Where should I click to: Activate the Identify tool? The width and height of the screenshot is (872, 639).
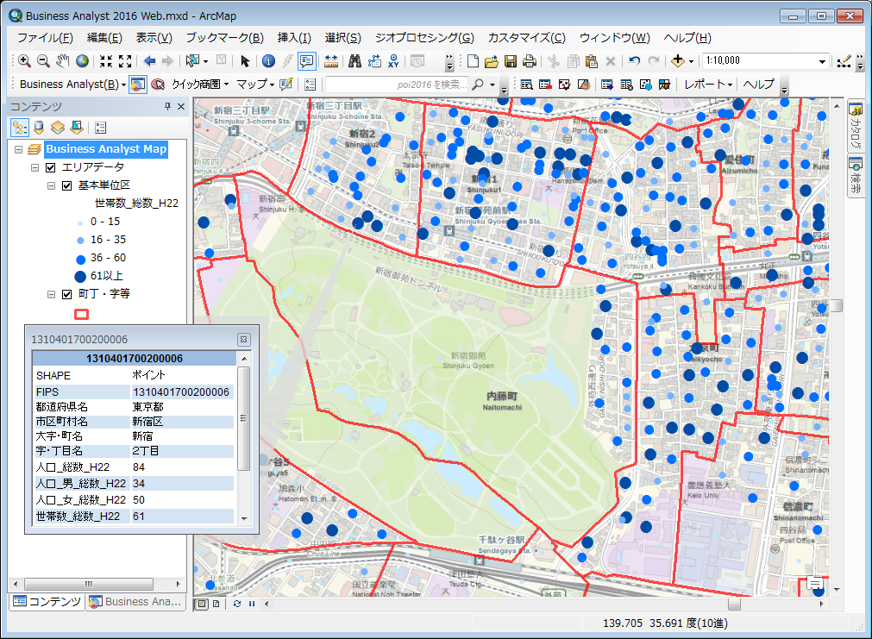268,61
